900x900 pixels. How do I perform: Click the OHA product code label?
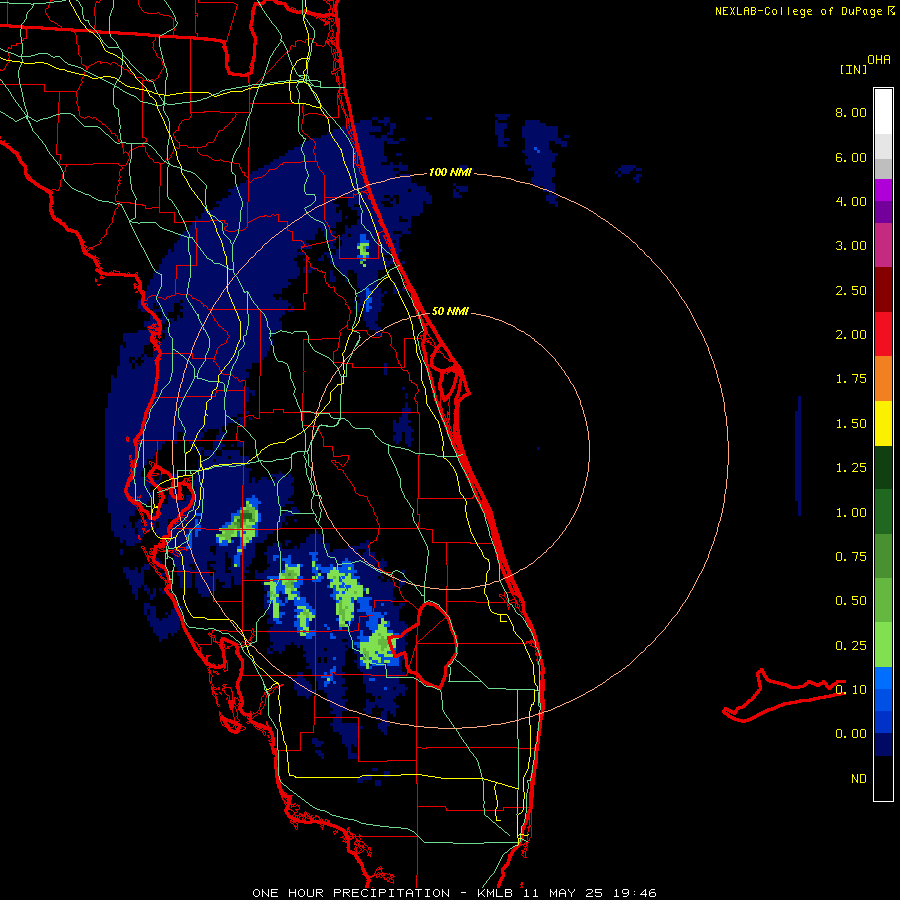point(879,60)
